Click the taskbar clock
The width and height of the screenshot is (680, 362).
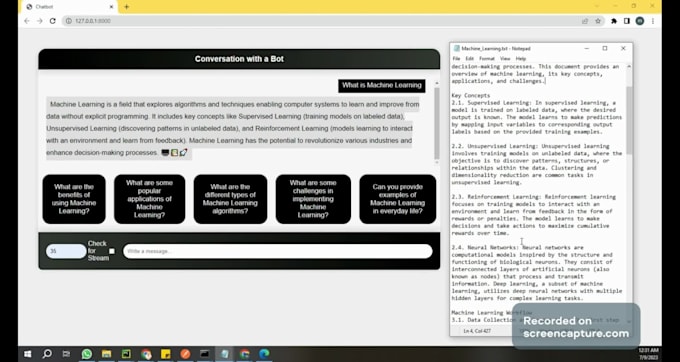(x=648, y=354)
